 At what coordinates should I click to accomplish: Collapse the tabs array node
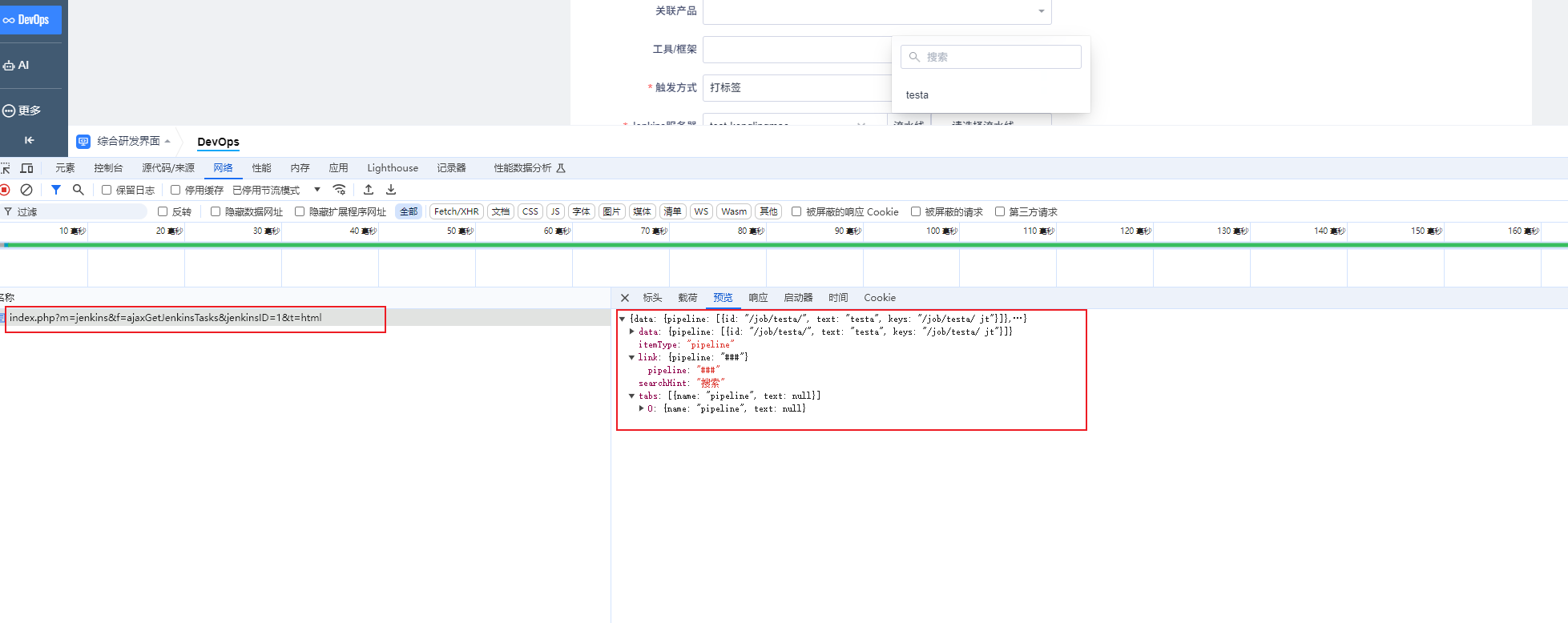[632, 396]
